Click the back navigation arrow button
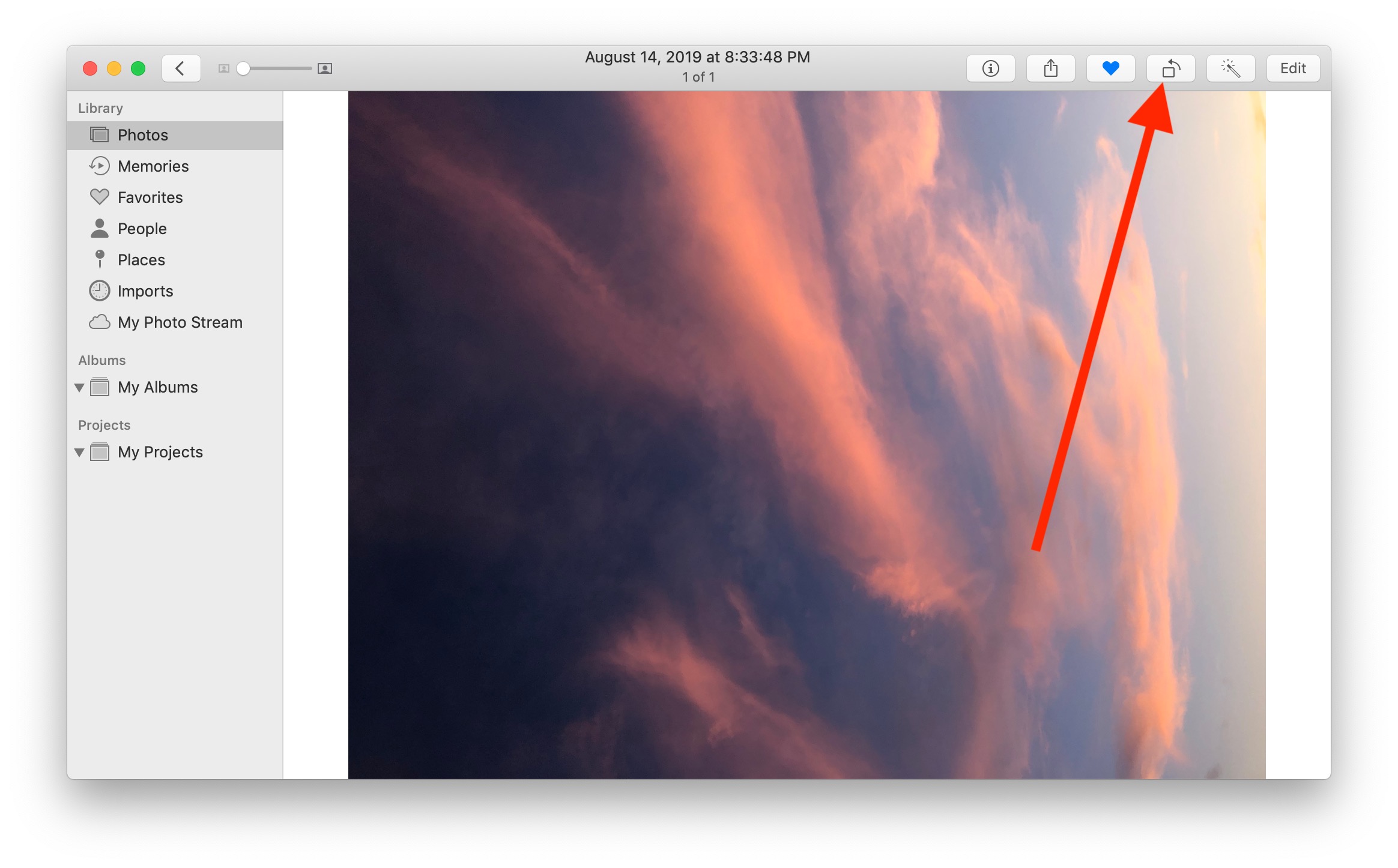Image resolution: width=1398 pixels, height=868 pixels. point(179,67)
